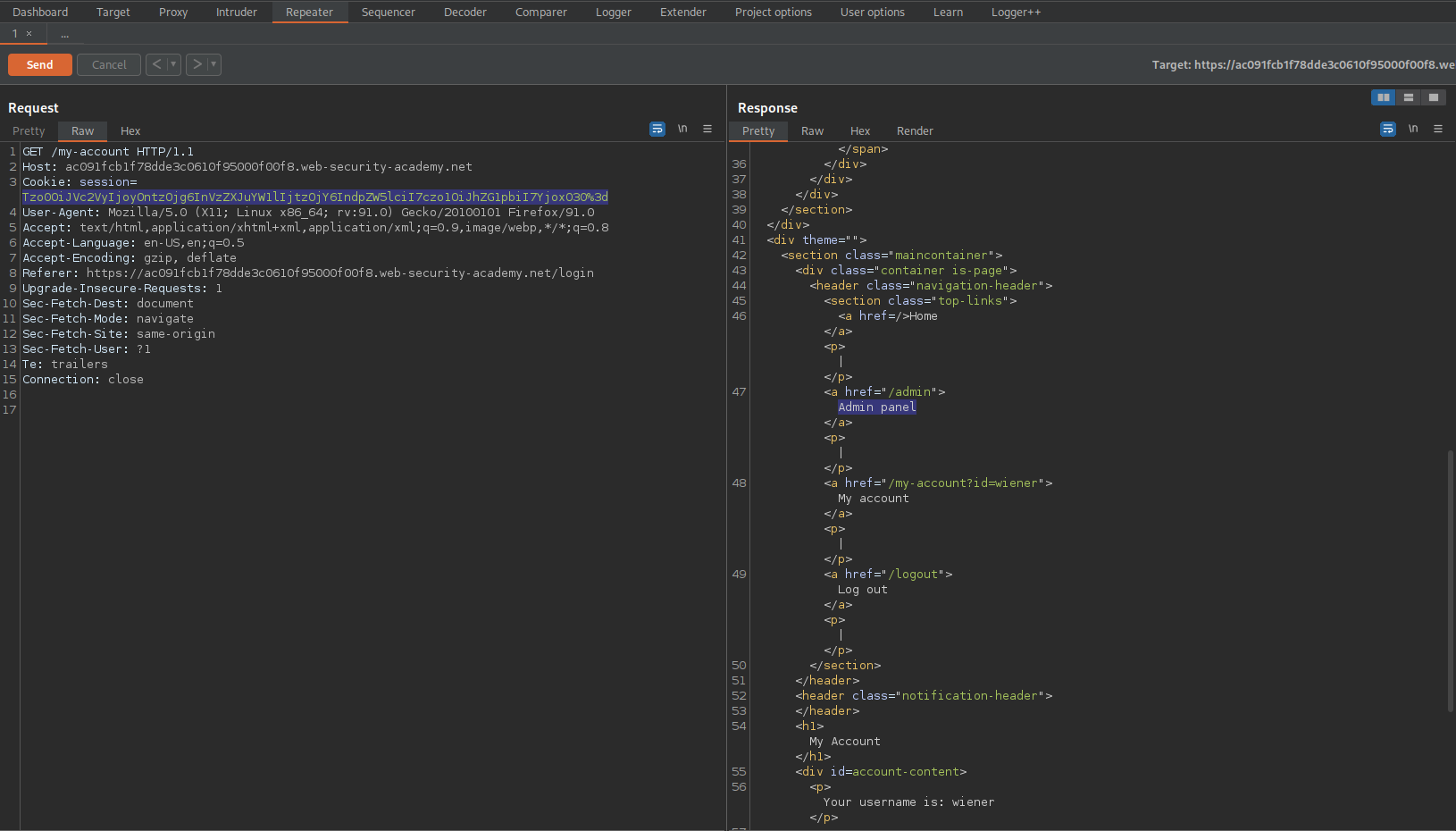Click the Referer header line
Screen dimensions: 1456x831
[308, 273]
